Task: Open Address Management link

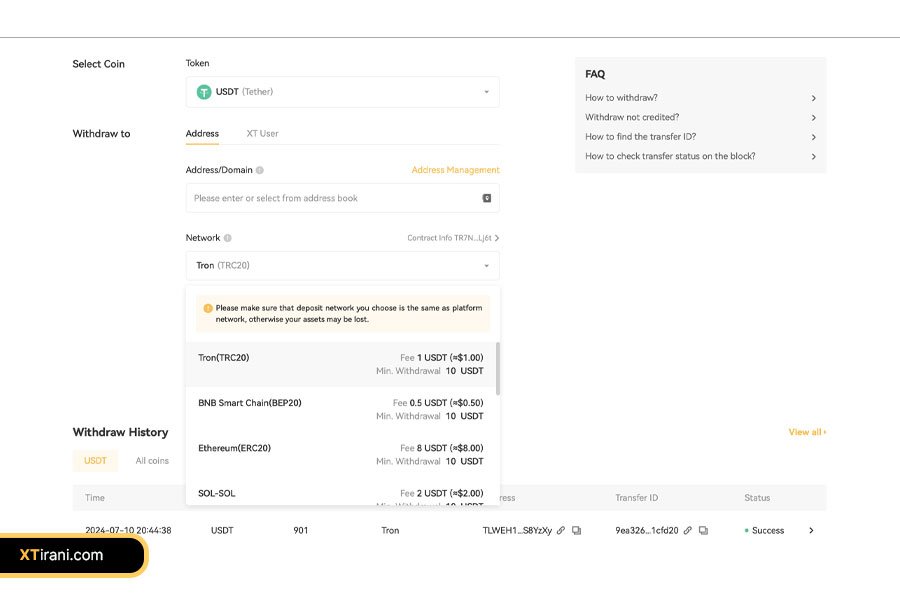Action: pyautogui.click(x=455, y=170)
